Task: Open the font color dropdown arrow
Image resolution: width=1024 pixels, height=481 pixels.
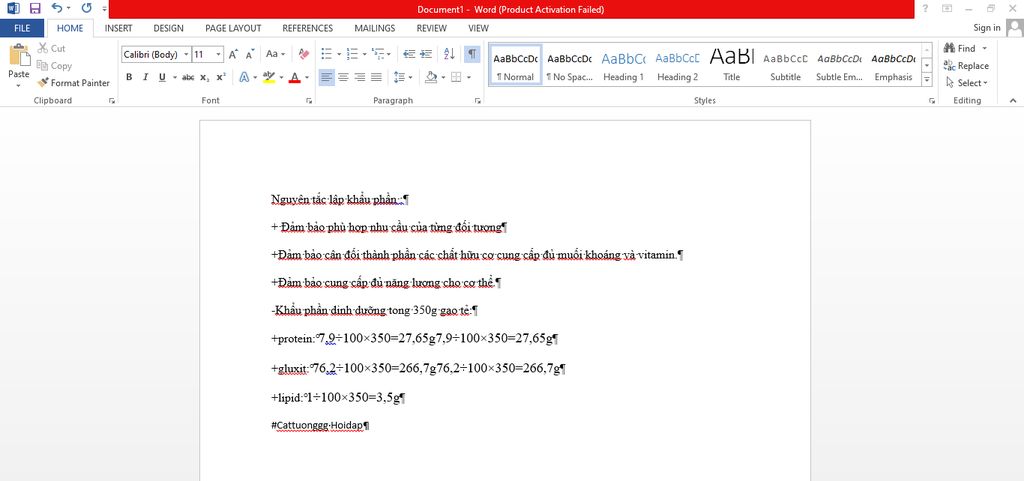Action: point(307,77)
